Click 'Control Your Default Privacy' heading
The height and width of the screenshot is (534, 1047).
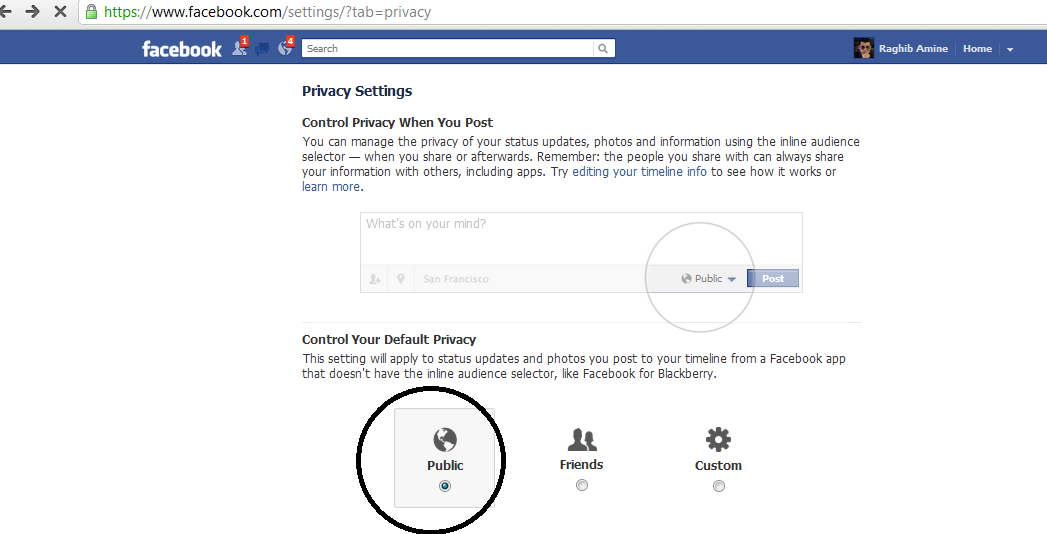(389, 339)
